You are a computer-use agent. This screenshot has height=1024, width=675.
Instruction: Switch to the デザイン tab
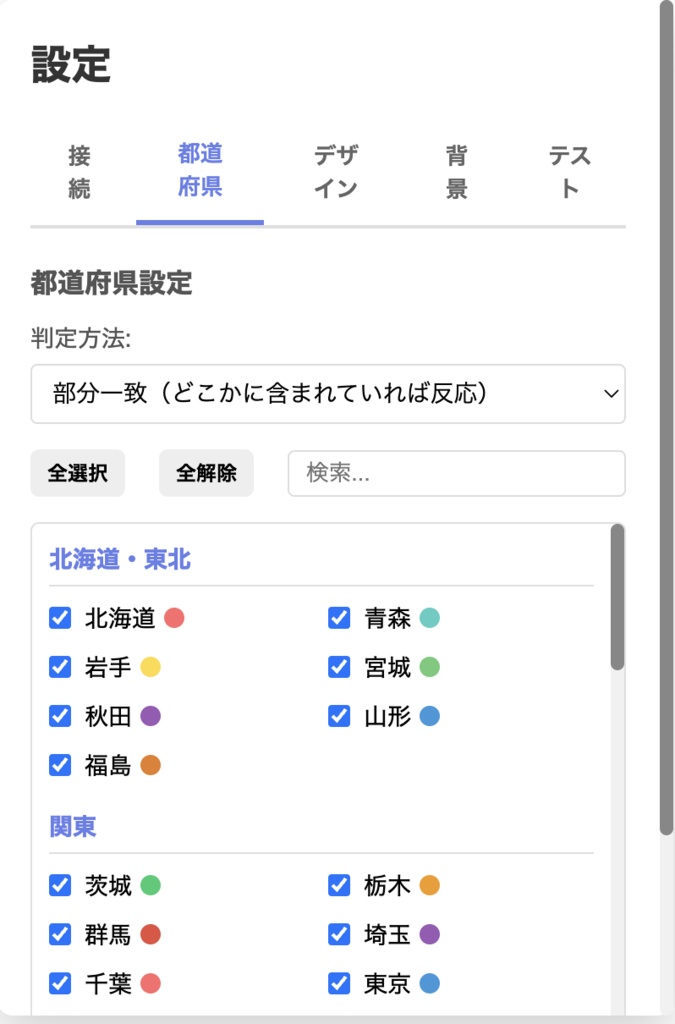[335, 172]
